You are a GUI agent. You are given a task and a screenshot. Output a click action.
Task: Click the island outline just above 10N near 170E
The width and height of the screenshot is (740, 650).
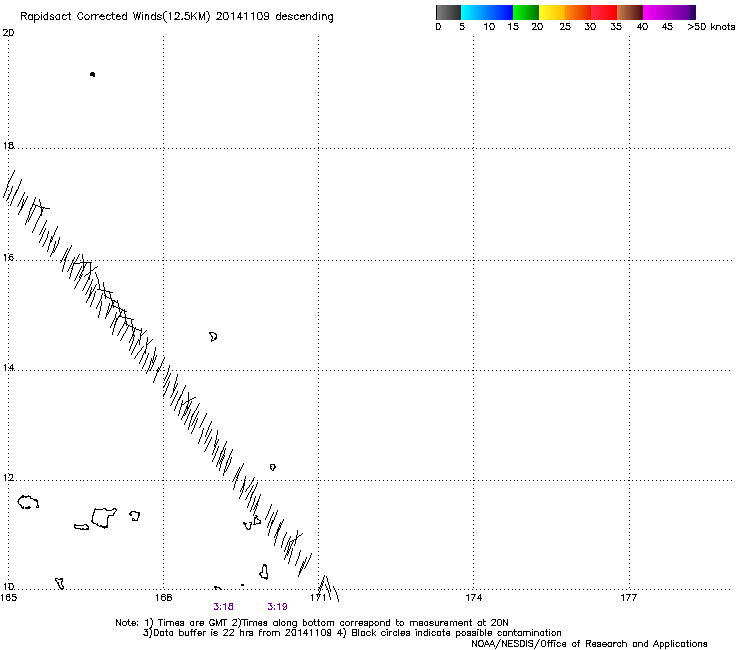264,572
